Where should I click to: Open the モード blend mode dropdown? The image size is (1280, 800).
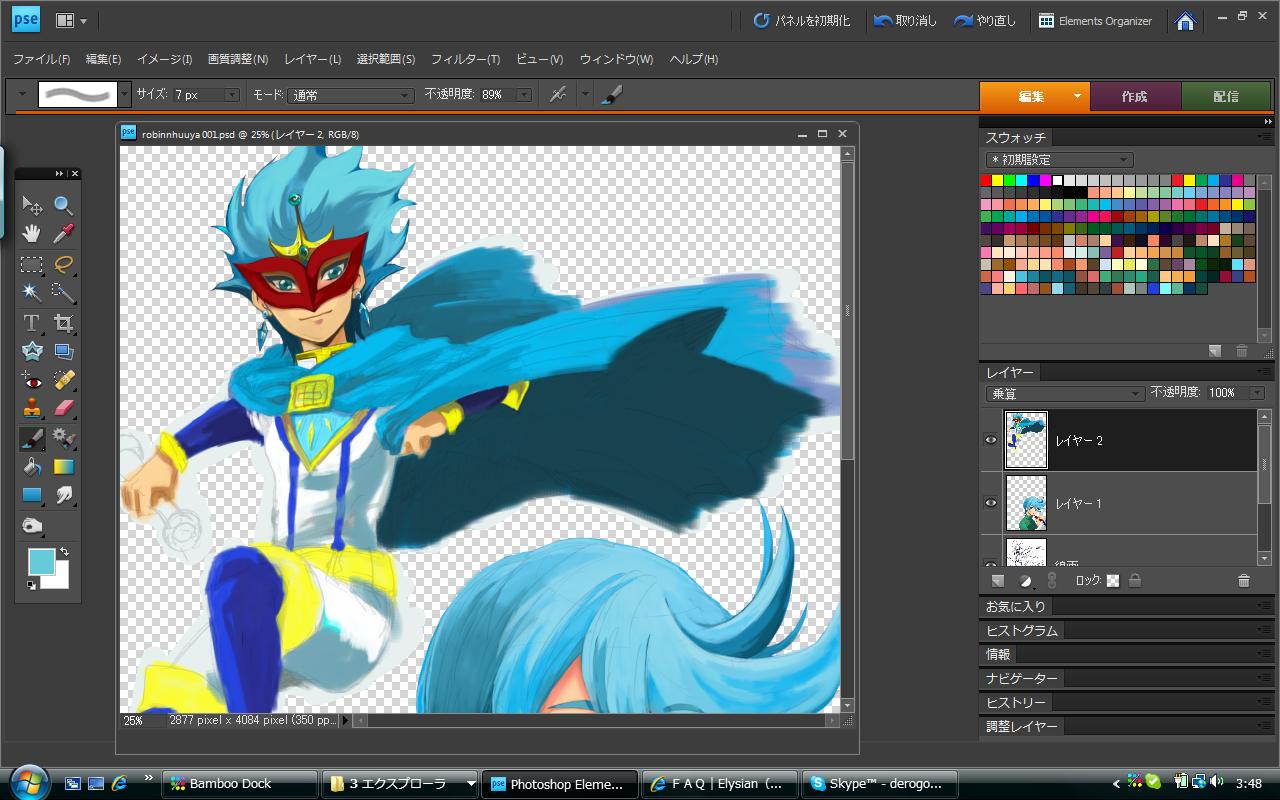point(350,95)
